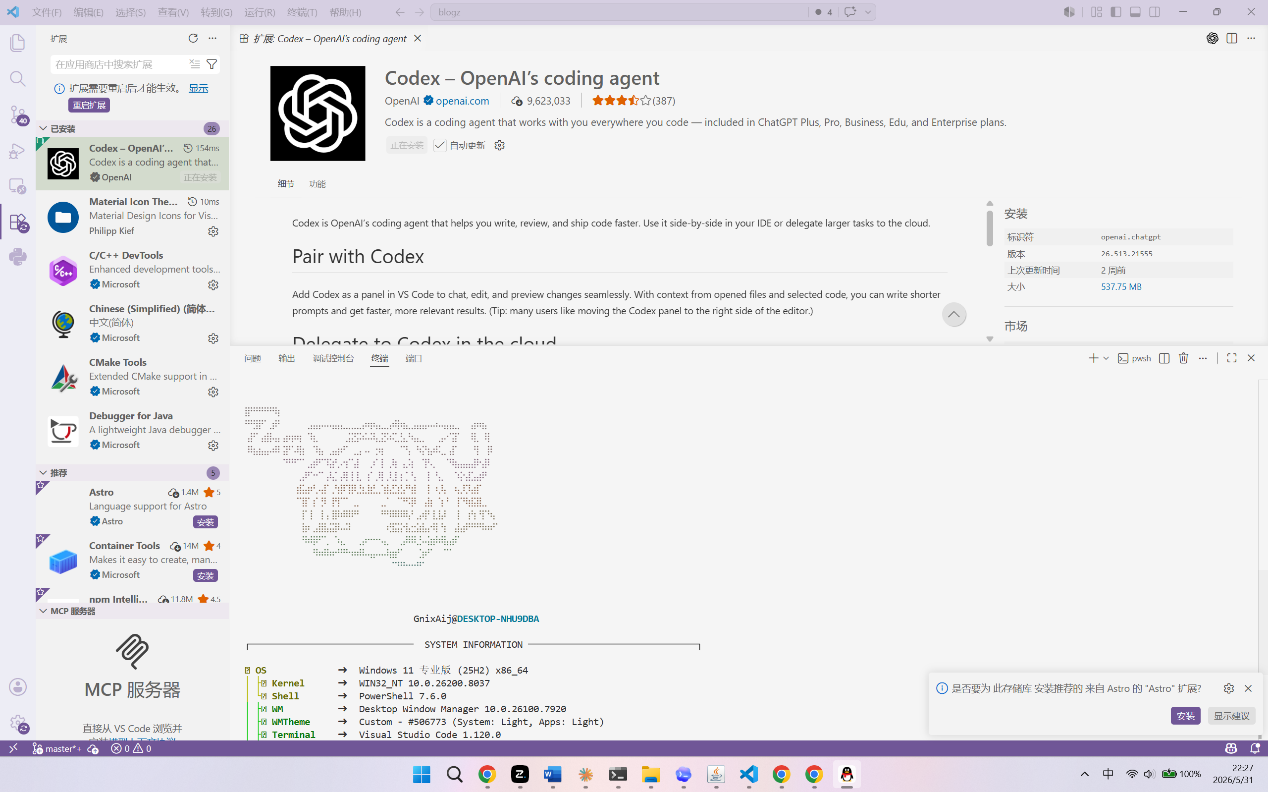Image resolution: width=1268 pixels, height=792 pixels.
Task: Open the gear next to auto-update on Codex page
Action: (500, 145)
